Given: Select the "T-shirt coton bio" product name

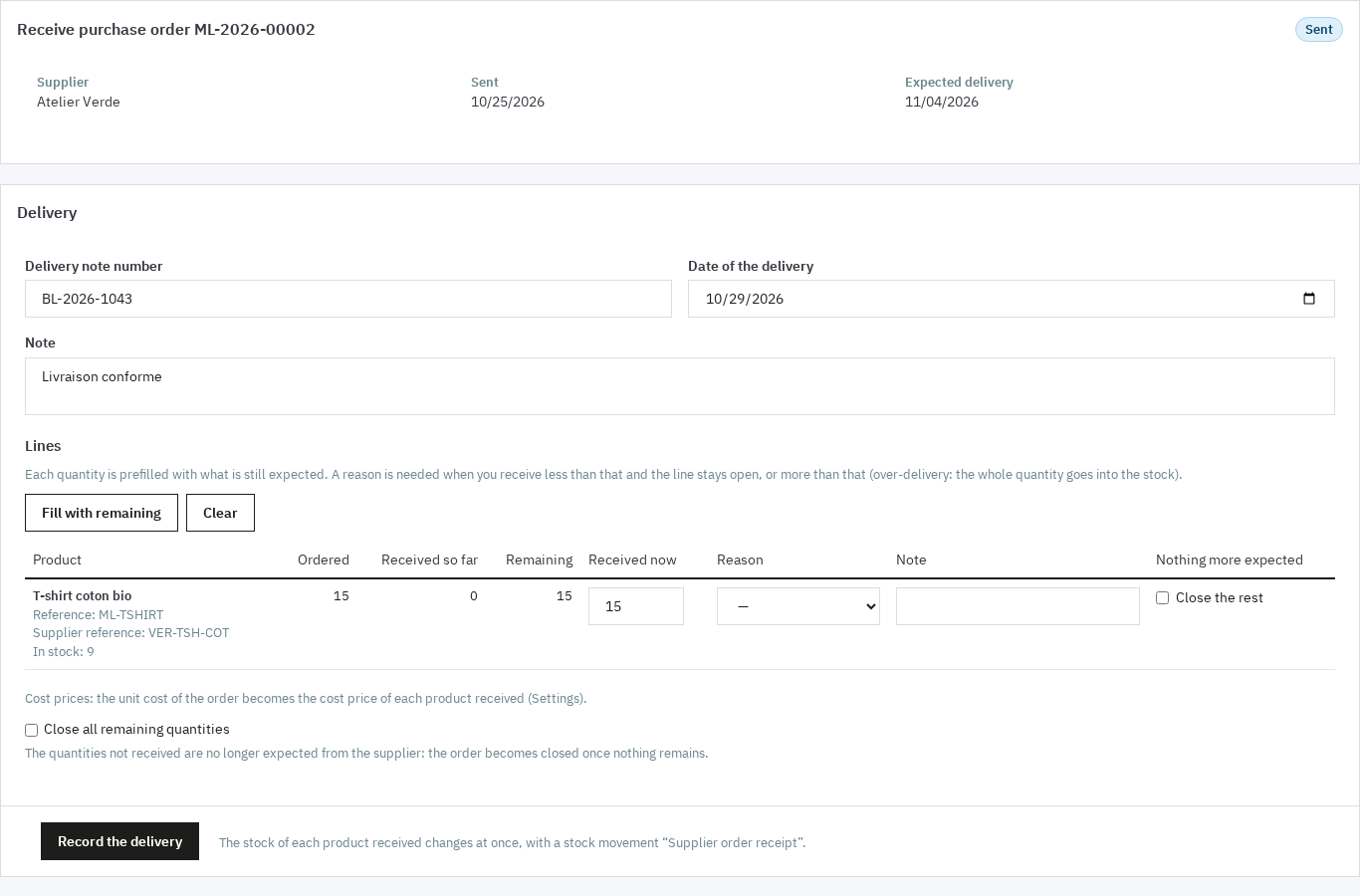Looking at the screenshot, I should tap(82, 595).
